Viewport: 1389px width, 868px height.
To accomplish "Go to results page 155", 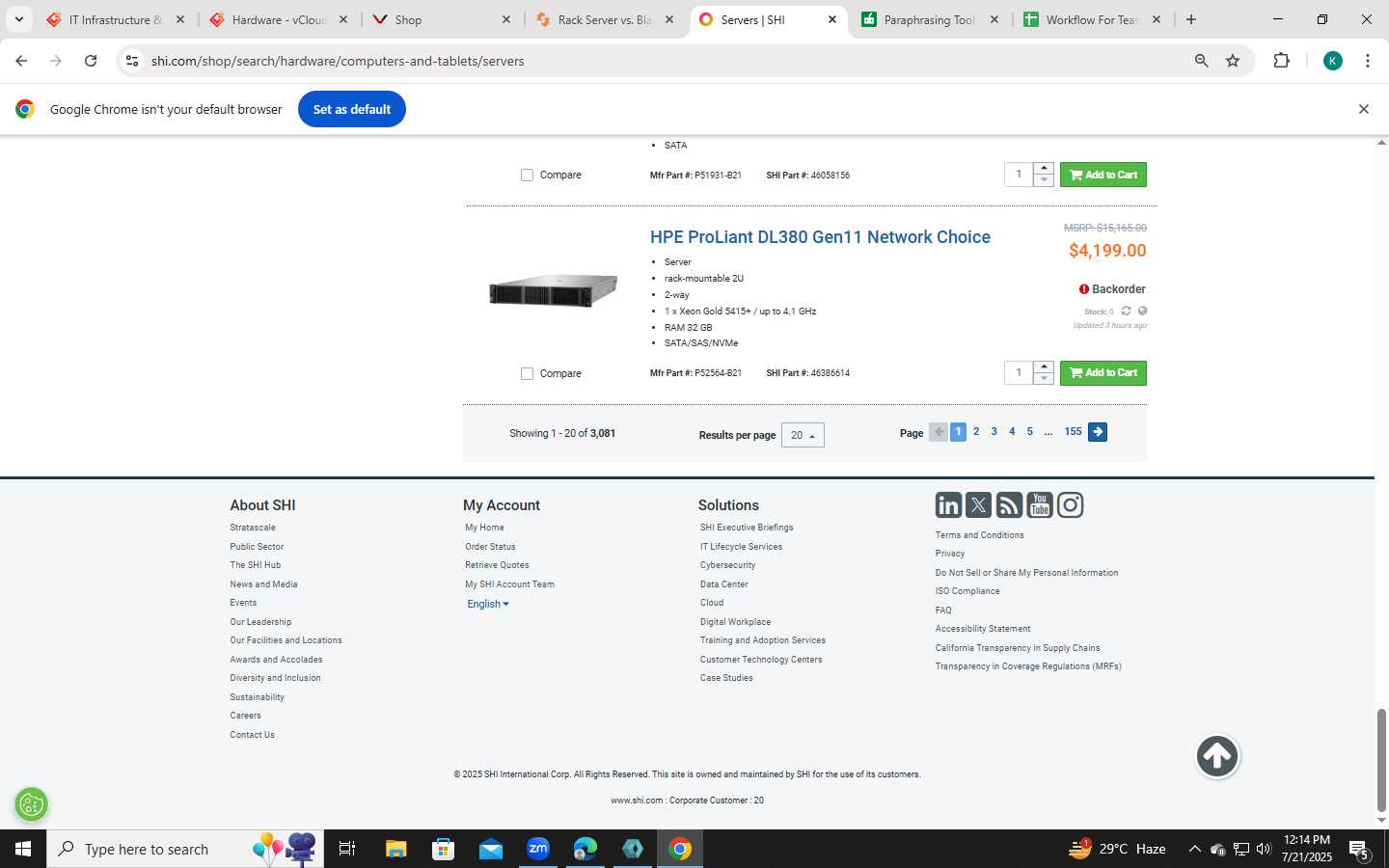I will coord(1073,432).
